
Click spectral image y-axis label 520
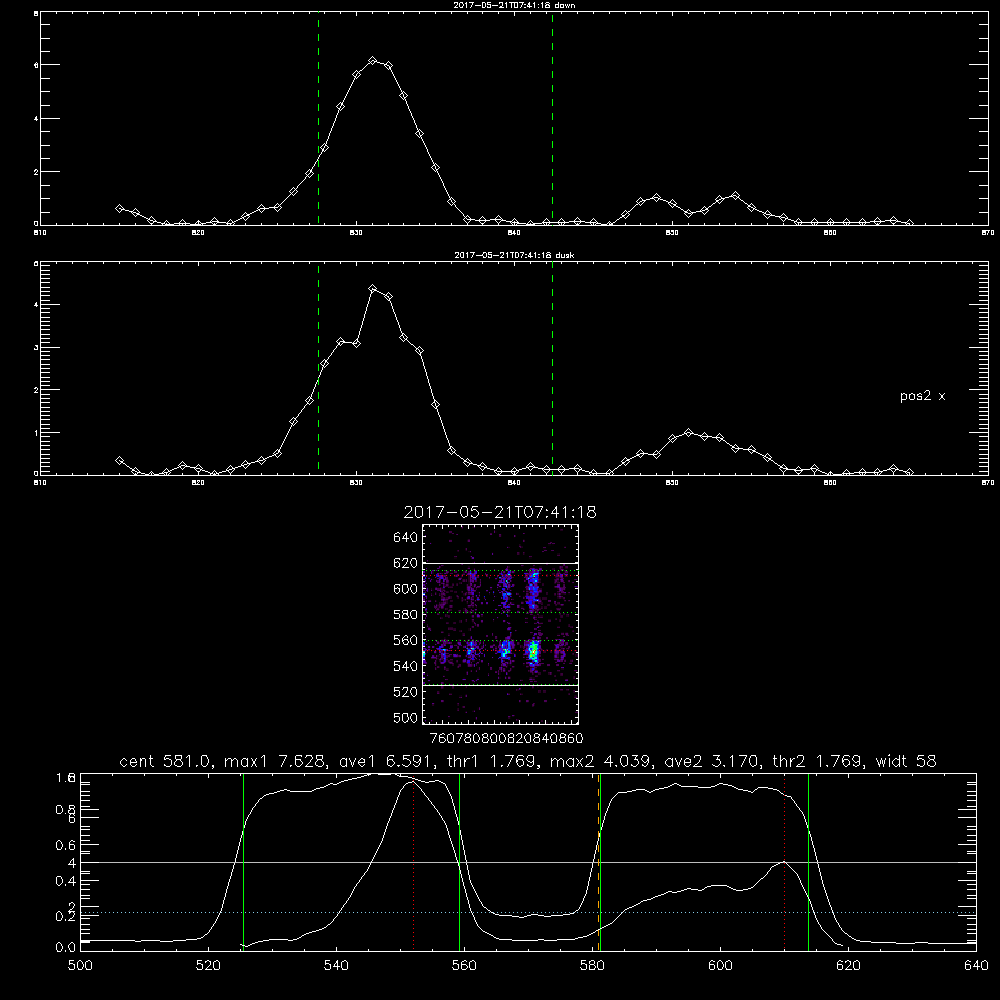pyautogui.click(x=406, y=692)
